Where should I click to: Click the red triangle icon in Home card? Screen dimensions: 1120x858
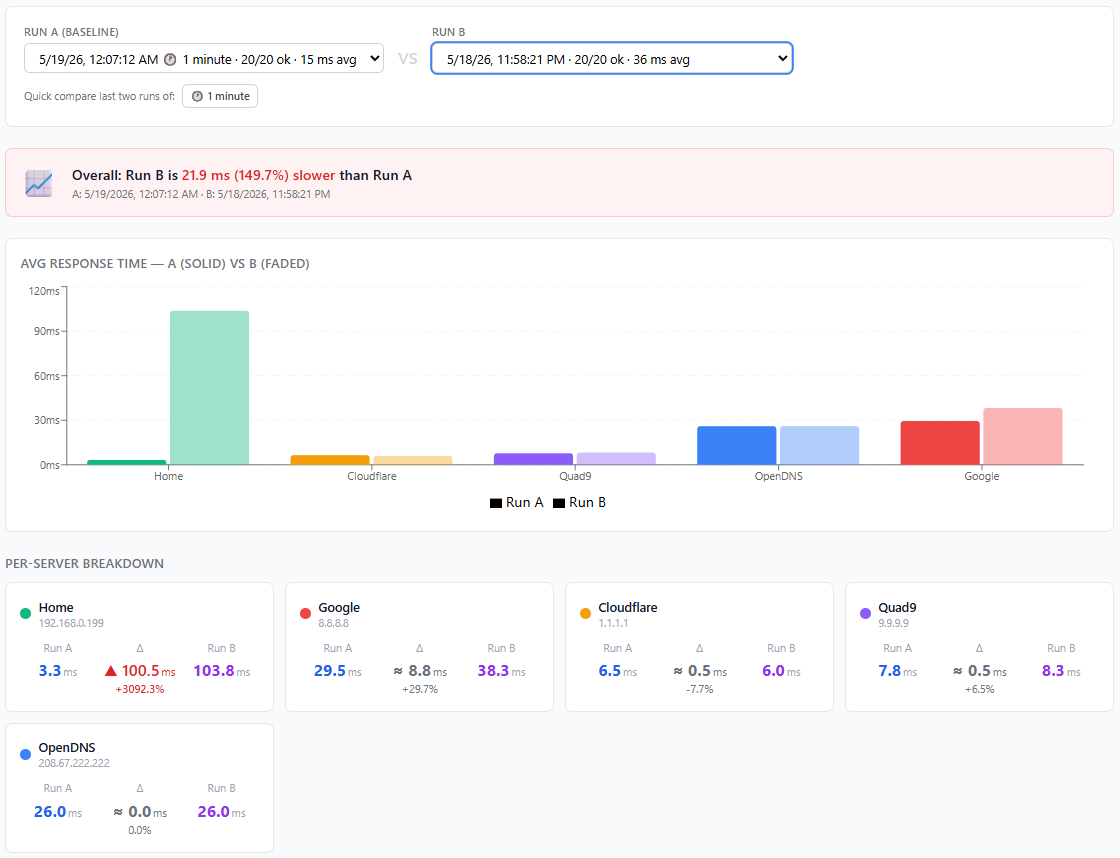coord(111,671)
